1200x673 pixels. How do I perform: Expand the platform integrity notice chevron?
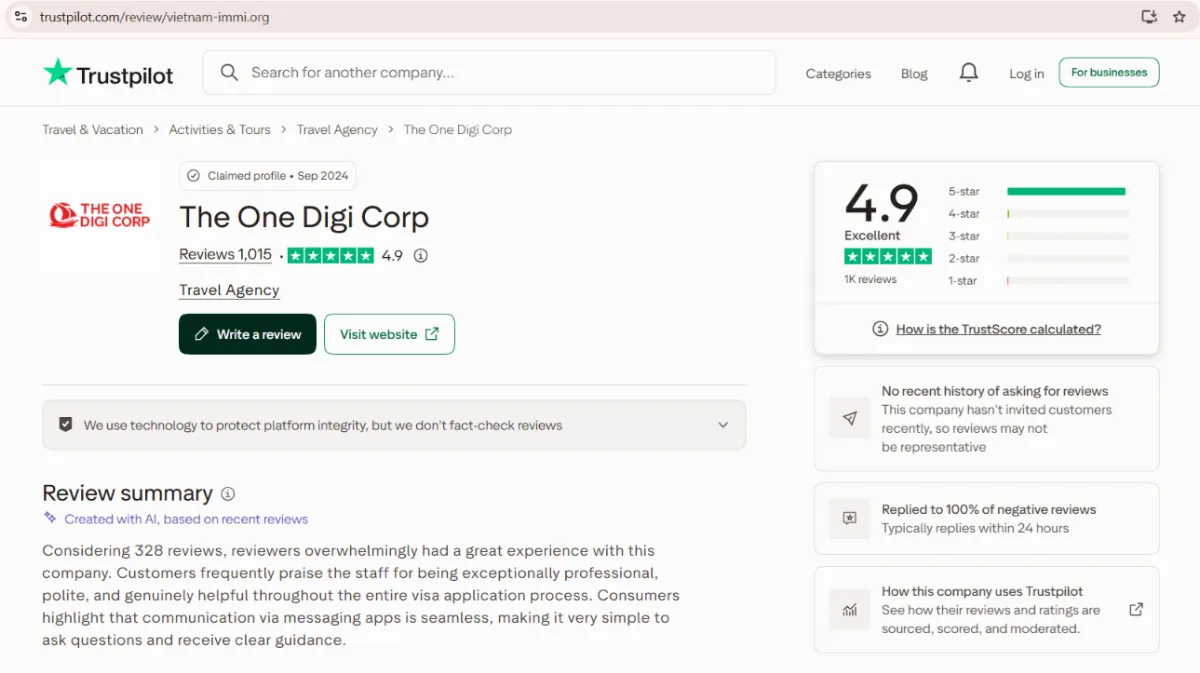tap(723, 425)
